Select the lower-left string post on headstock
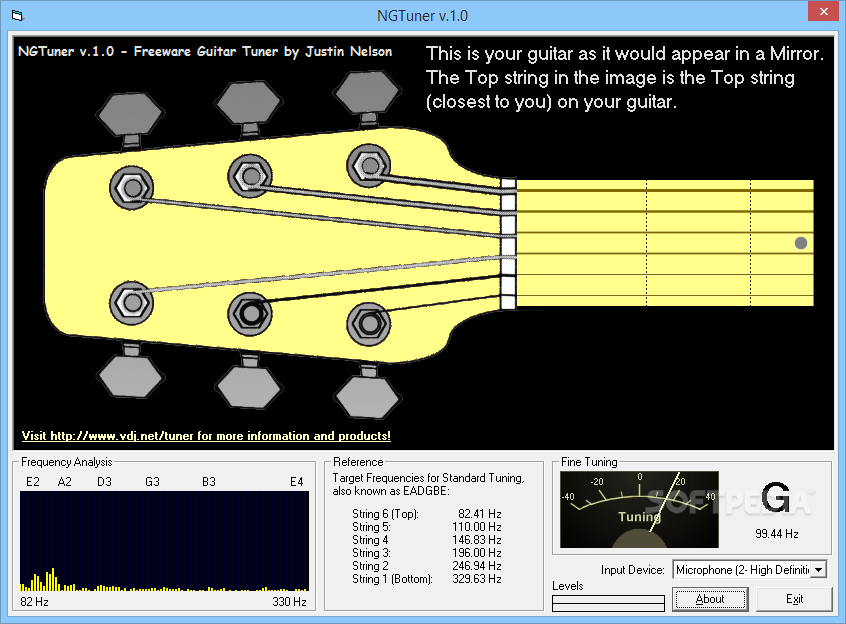 tap(131, 303)
